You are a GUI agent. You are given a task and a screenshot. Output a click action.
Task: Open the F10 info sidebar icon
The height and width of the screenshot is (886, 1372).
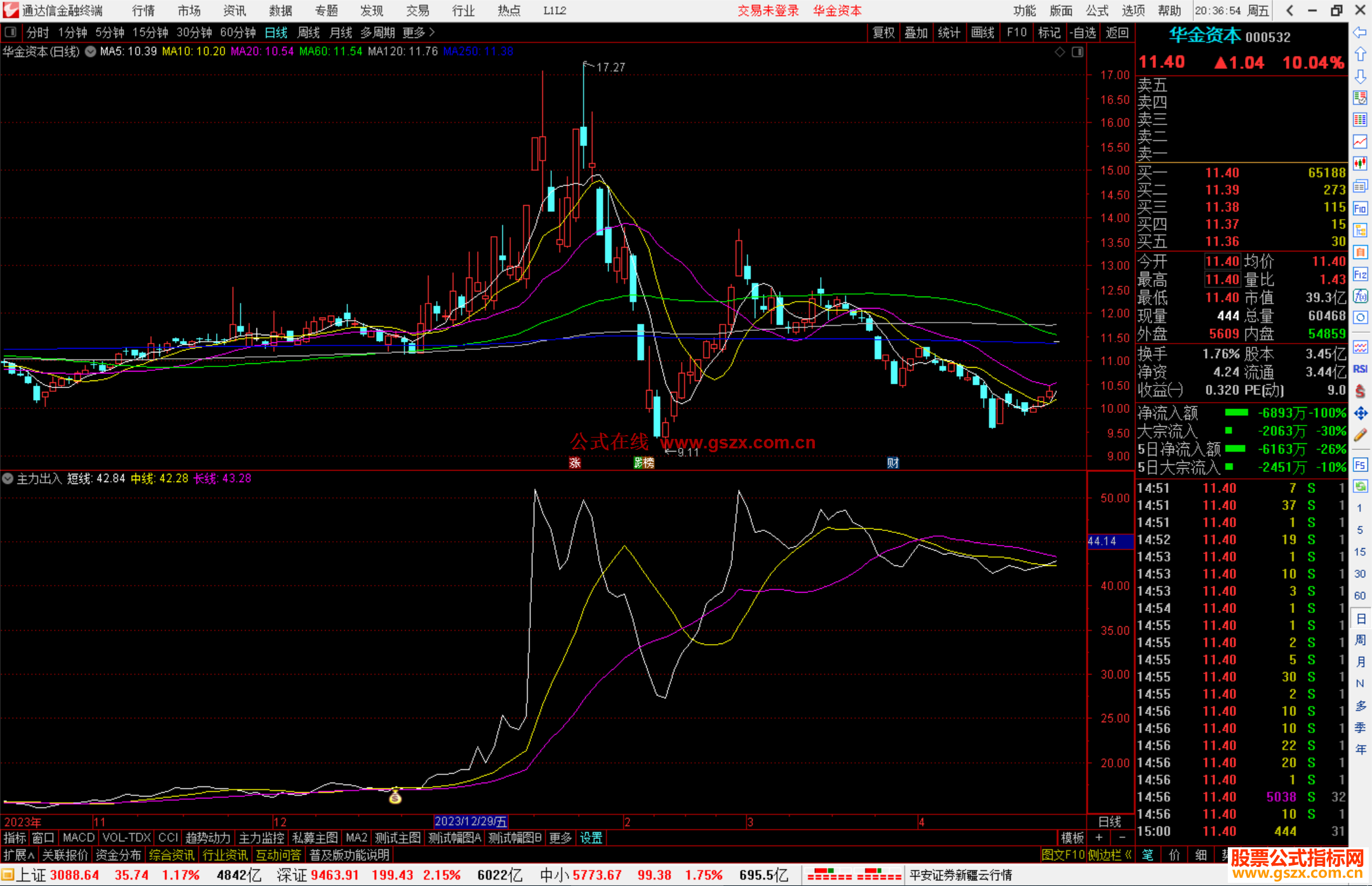(1360, 208)
